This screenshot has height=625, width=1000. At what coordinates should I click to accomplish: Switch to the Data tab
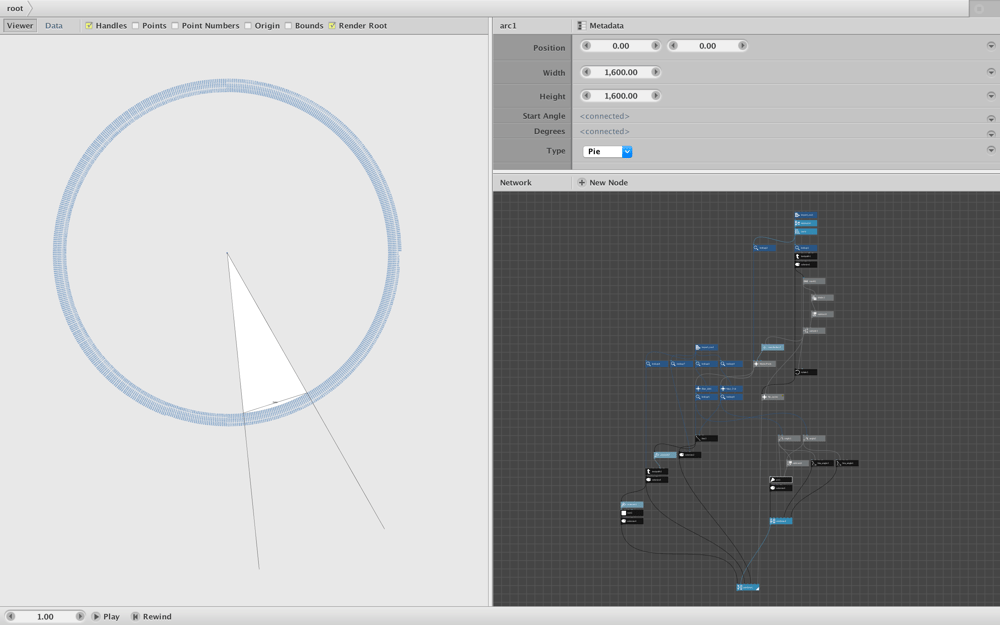[54, 26]
